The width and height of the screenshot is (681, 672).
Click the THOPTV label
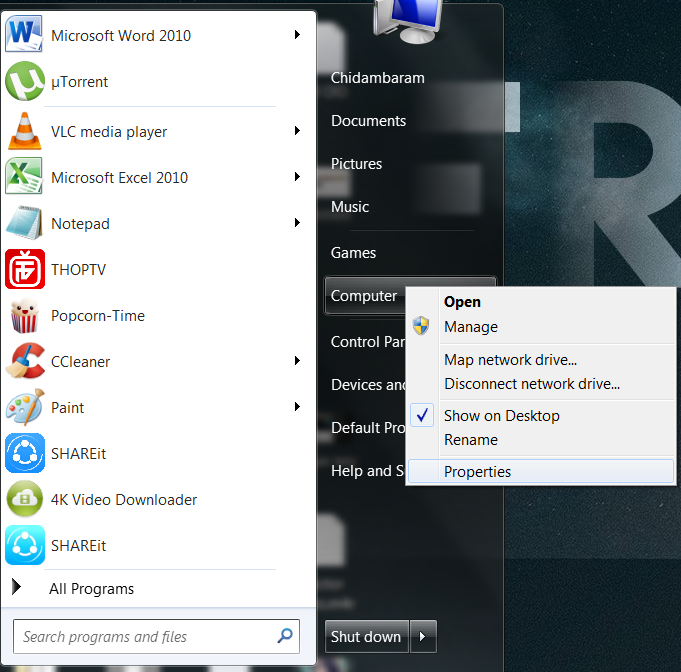[x=78, y=270]
